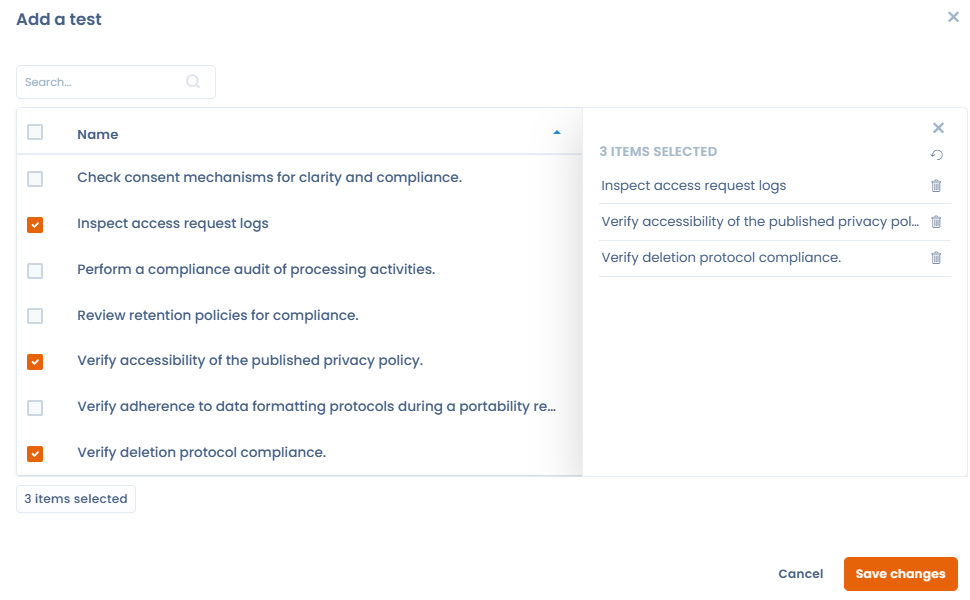970x600 pixels.
Task: Uncheck 'Verify accessibility of the published privacy policy'
Action: click(x=35, y=362)
